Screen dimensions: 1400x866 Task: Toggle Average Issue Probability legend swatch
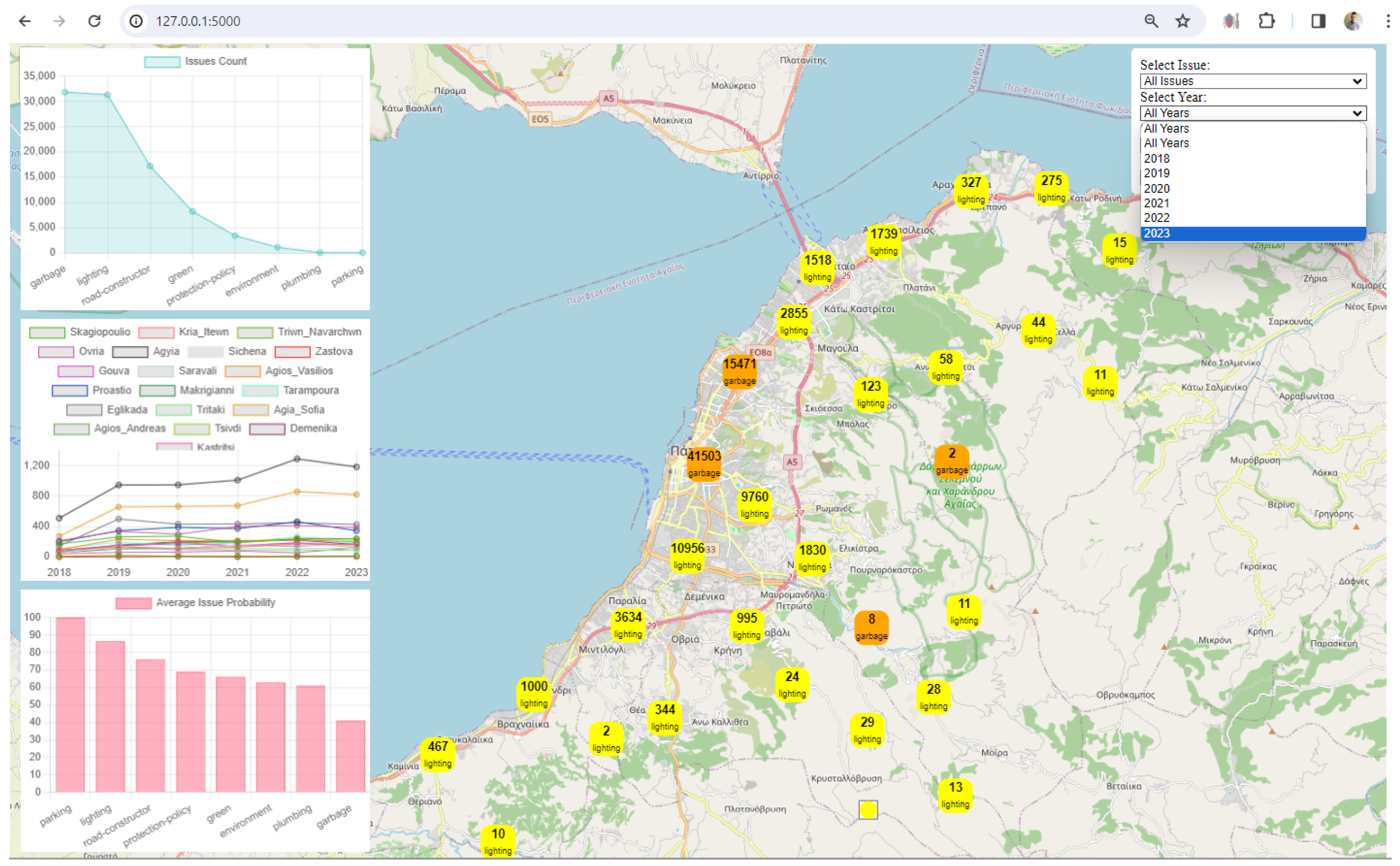click(133, 603)
